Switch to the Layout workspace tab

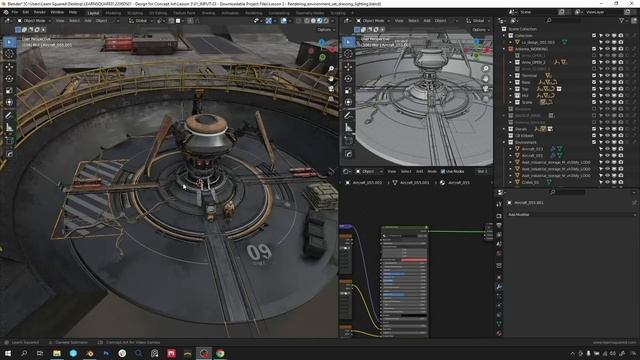coord(93,13)
